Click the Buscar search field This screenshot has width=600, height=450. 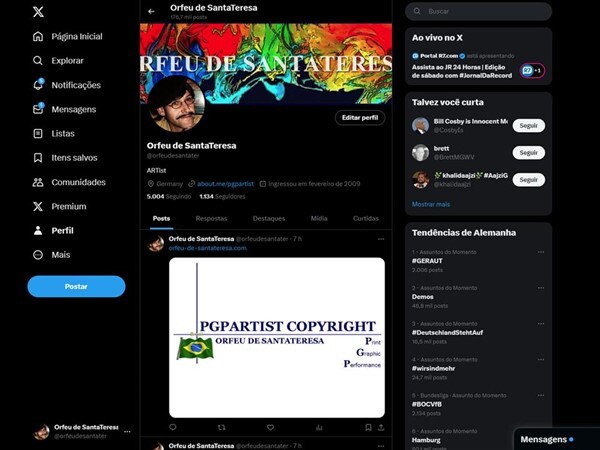pyautogui.click(x=478, y=11)
